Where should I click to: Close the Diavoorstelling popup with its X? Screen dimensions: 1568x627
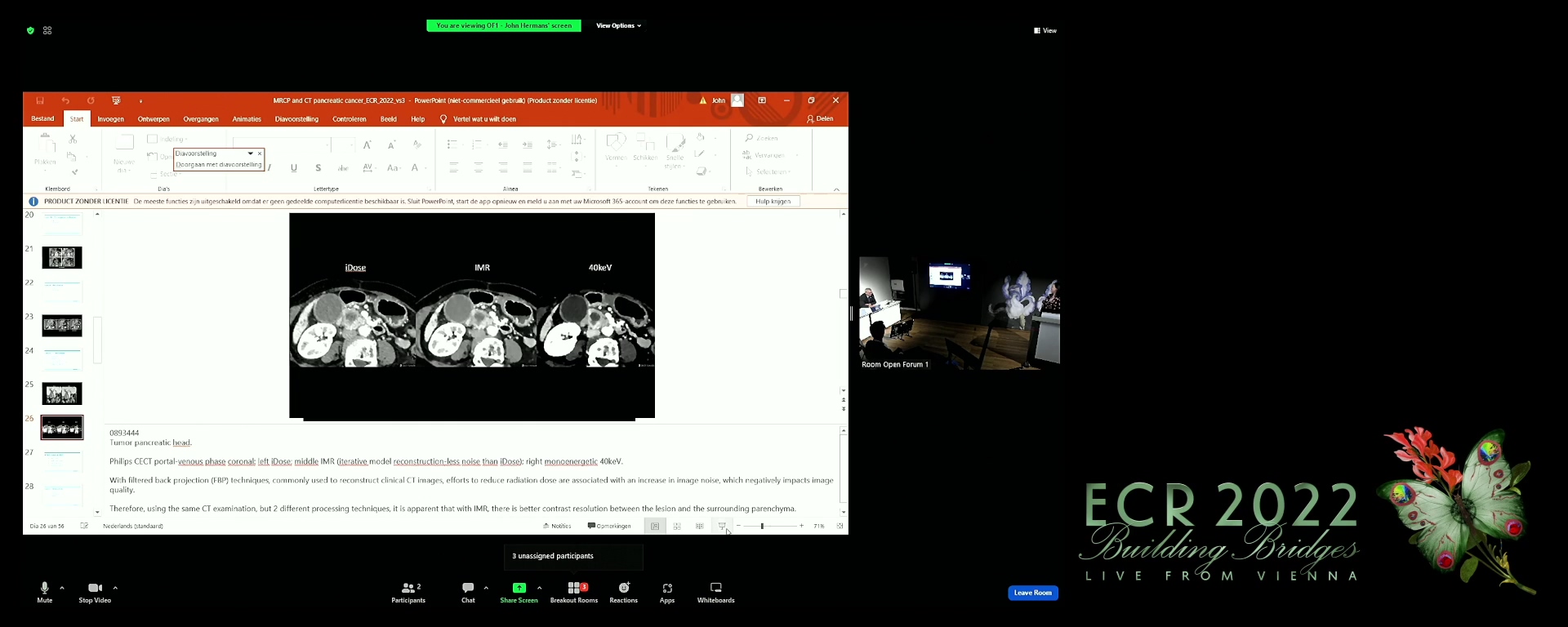(x=260, y=153)
